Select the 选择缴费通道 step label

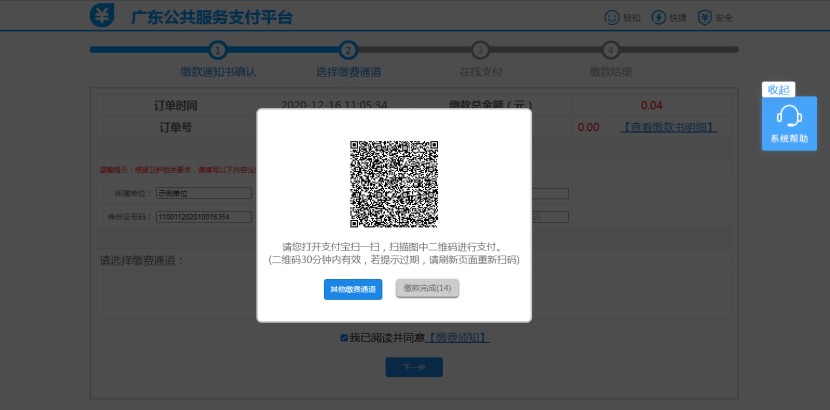(348, 72)
